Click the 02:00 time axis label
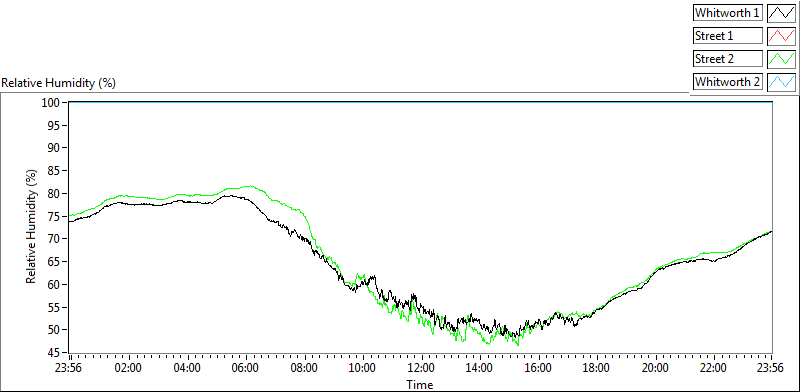 pyautogui.click(x=129, y=368)
